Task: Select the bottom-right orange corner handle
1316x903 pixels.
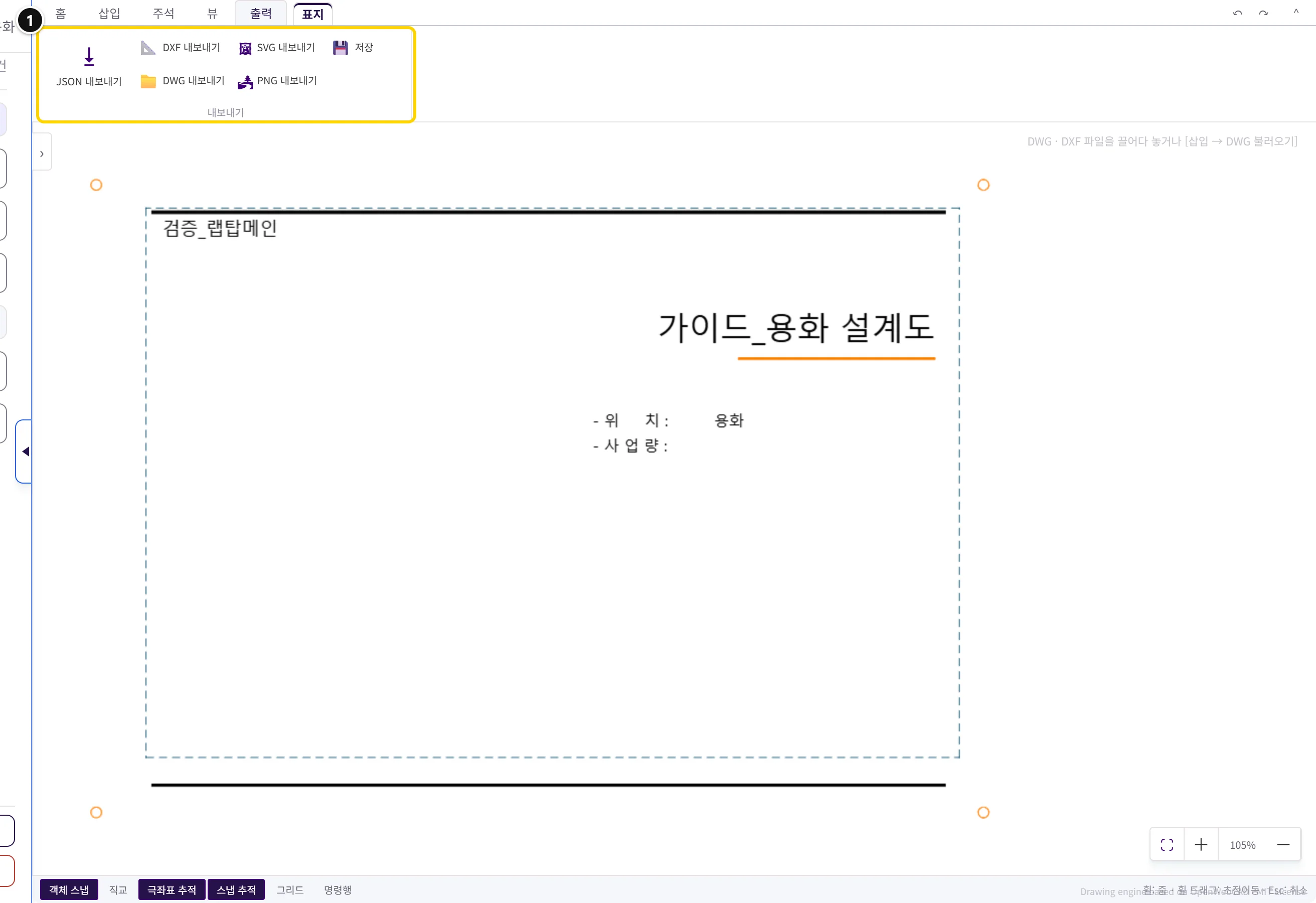Action: coord(983,812)
